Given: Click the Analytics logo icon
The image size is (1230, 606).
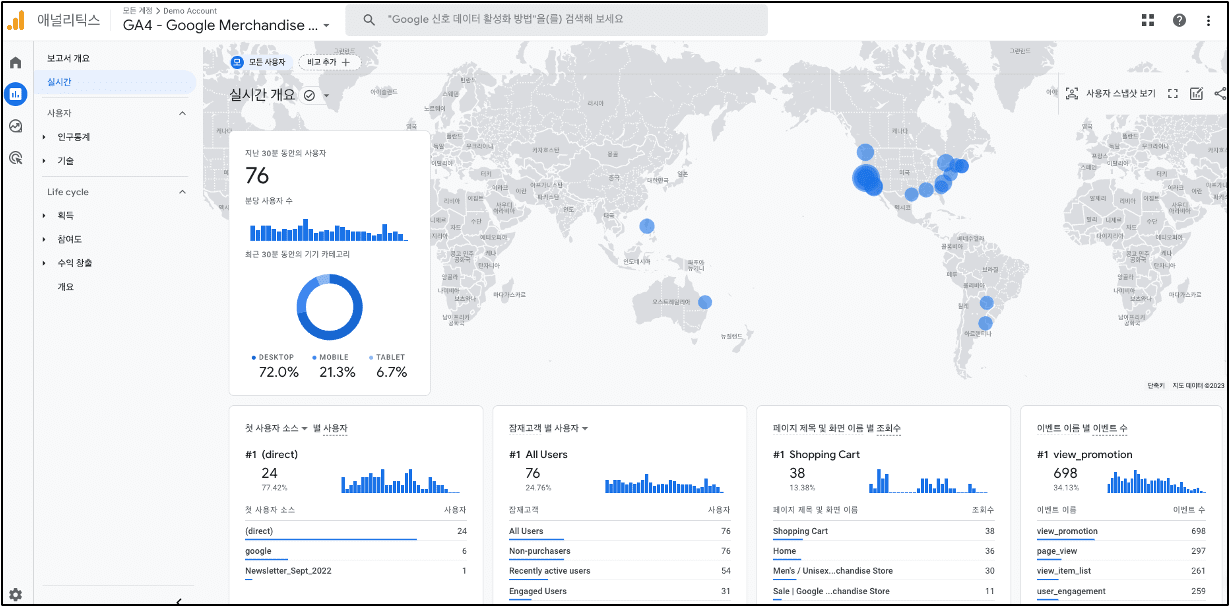Looking at the screenshot, I should pyautogui.click(x=16, y=19).
